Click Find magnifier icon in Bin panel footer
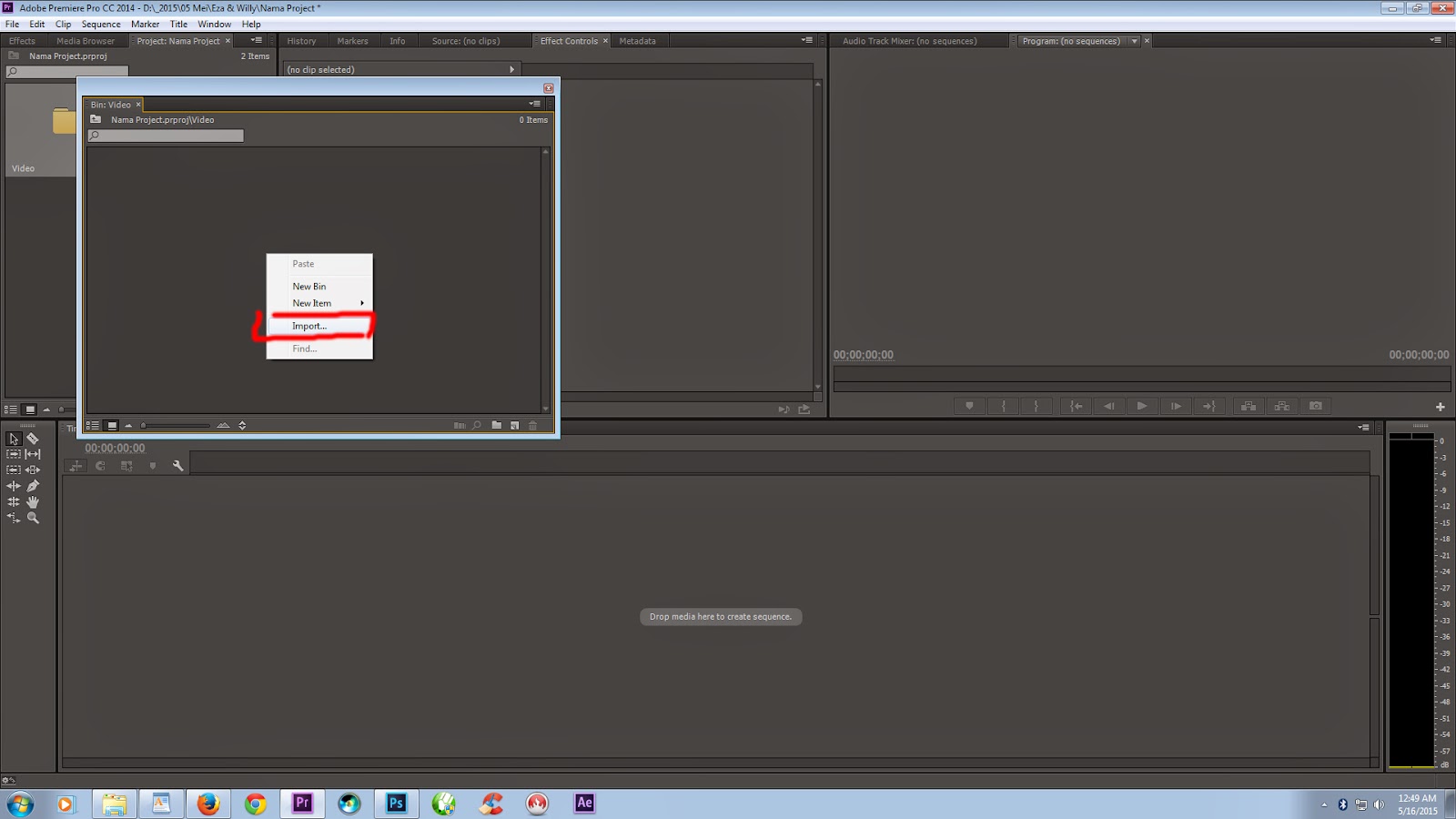The image size is (1456, 819). click(477, 425)
